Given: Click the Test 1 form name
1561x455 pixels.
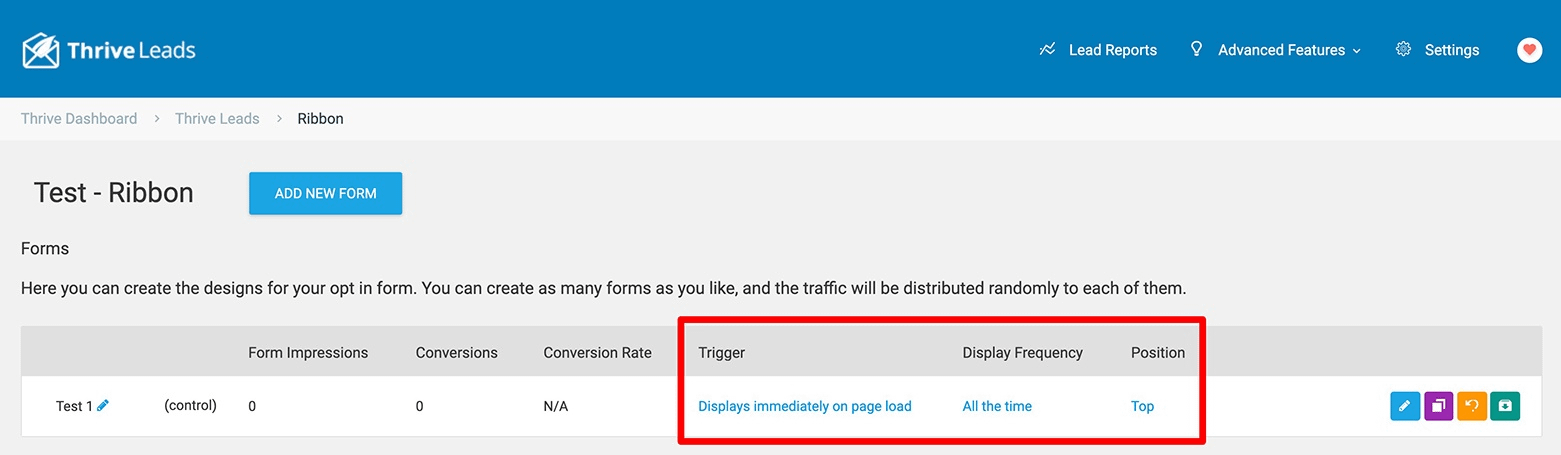Looking at the screenshot, I should click(x=74, y=406).
